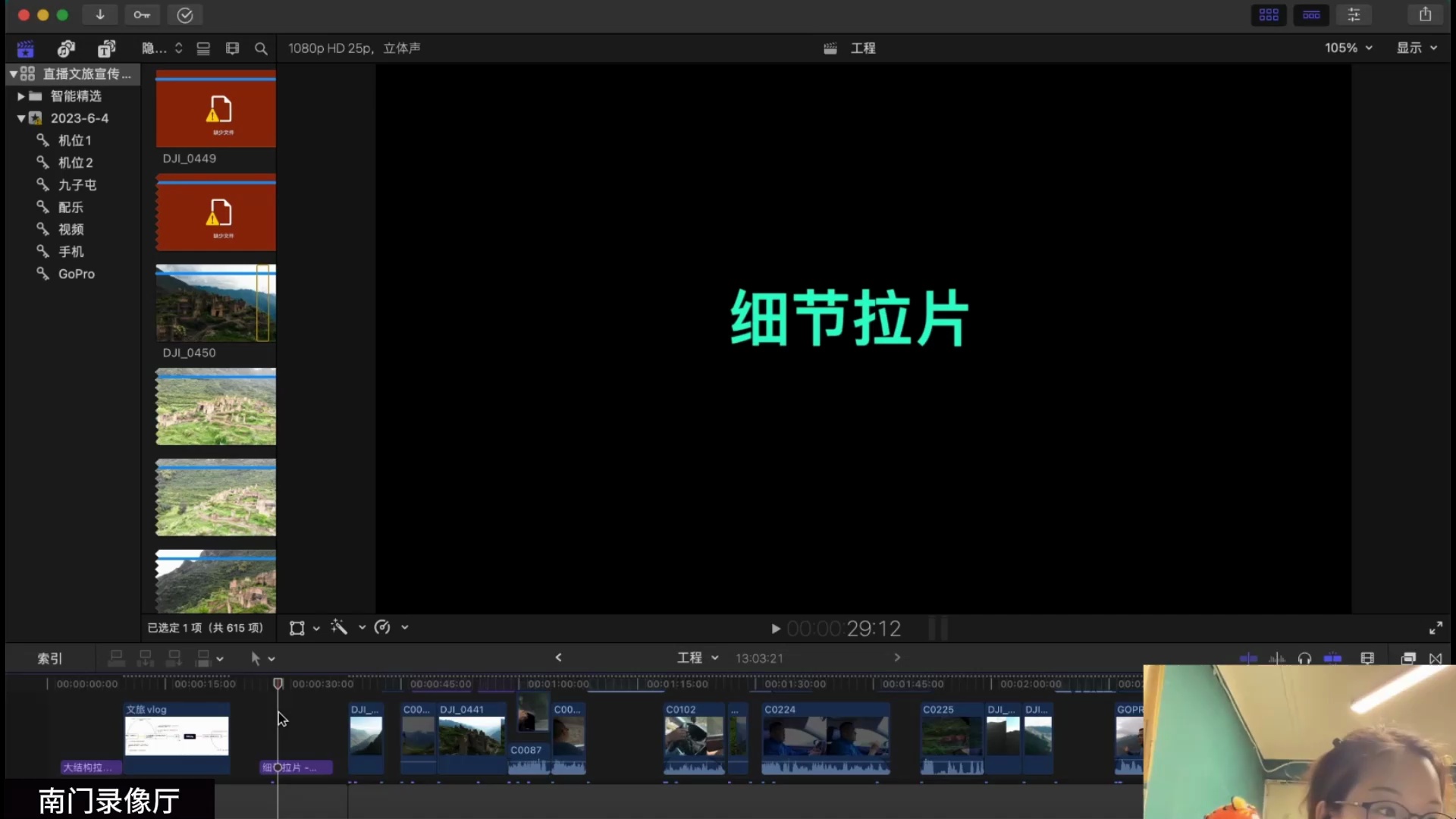Click the viewer timecode 29:12 display
The width and height of the screenshot is (1456, 819).
point(843,629)
